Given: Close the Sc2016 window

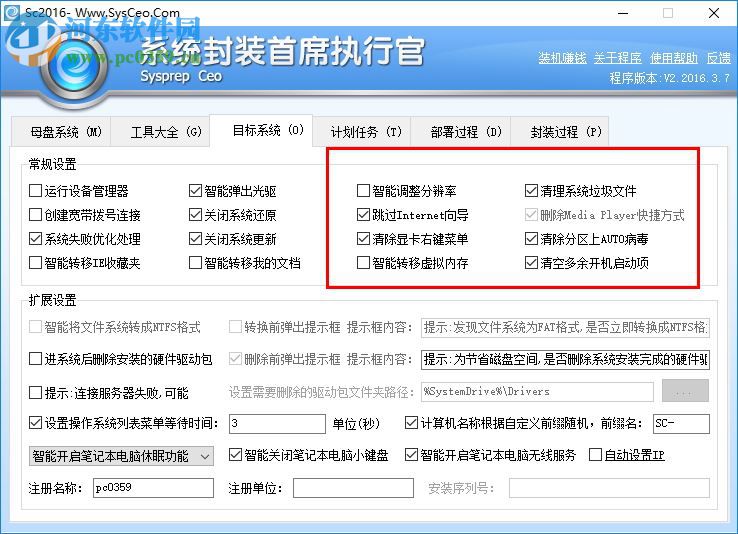Looking at the screenshot, I should (x=714, y=13).
